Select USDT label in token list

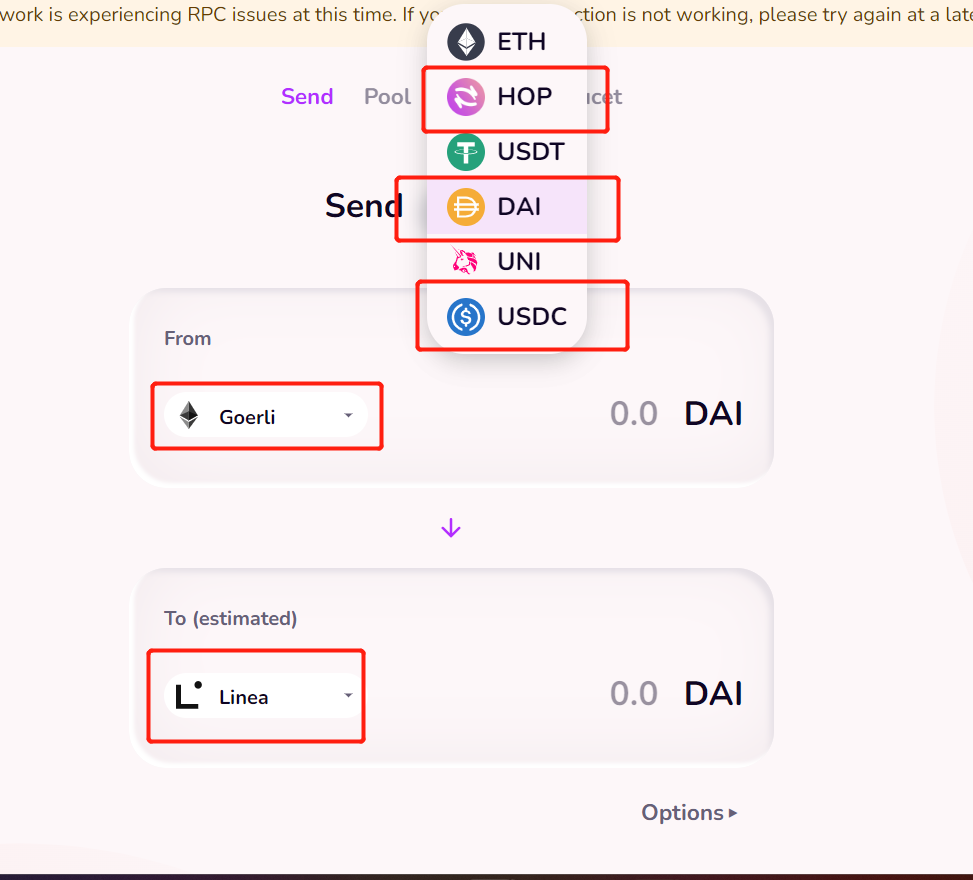click(x=531, y=152)
